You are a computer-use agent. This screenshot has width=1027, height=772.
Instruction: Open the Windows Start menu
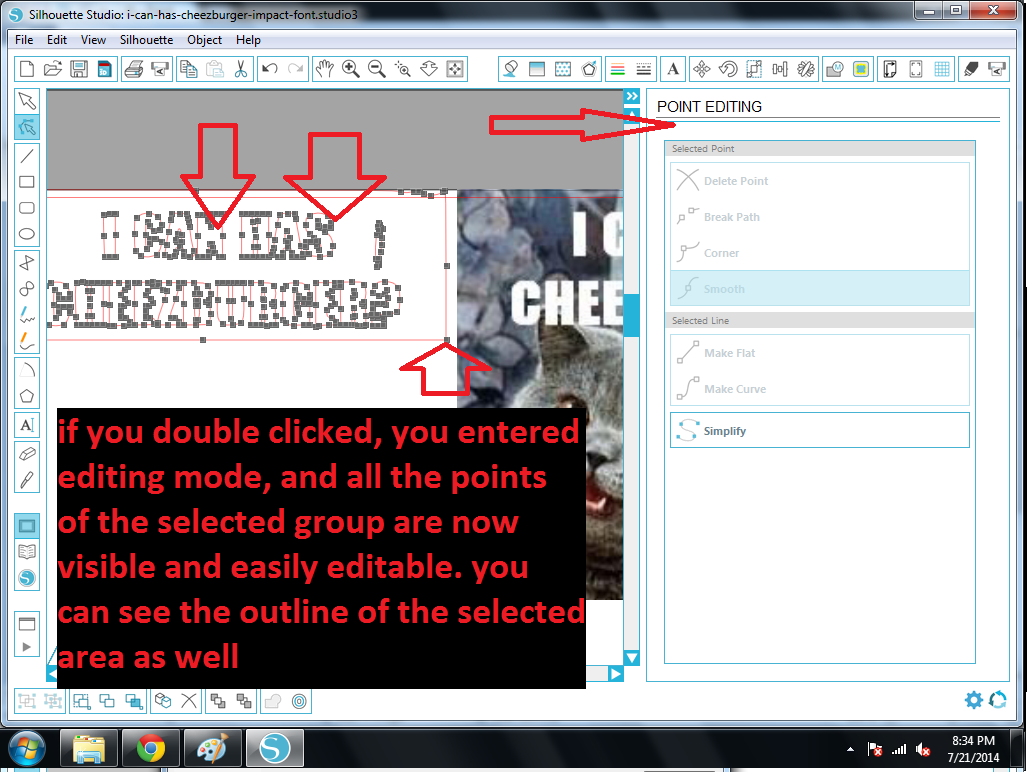click(x=27, y=748)
